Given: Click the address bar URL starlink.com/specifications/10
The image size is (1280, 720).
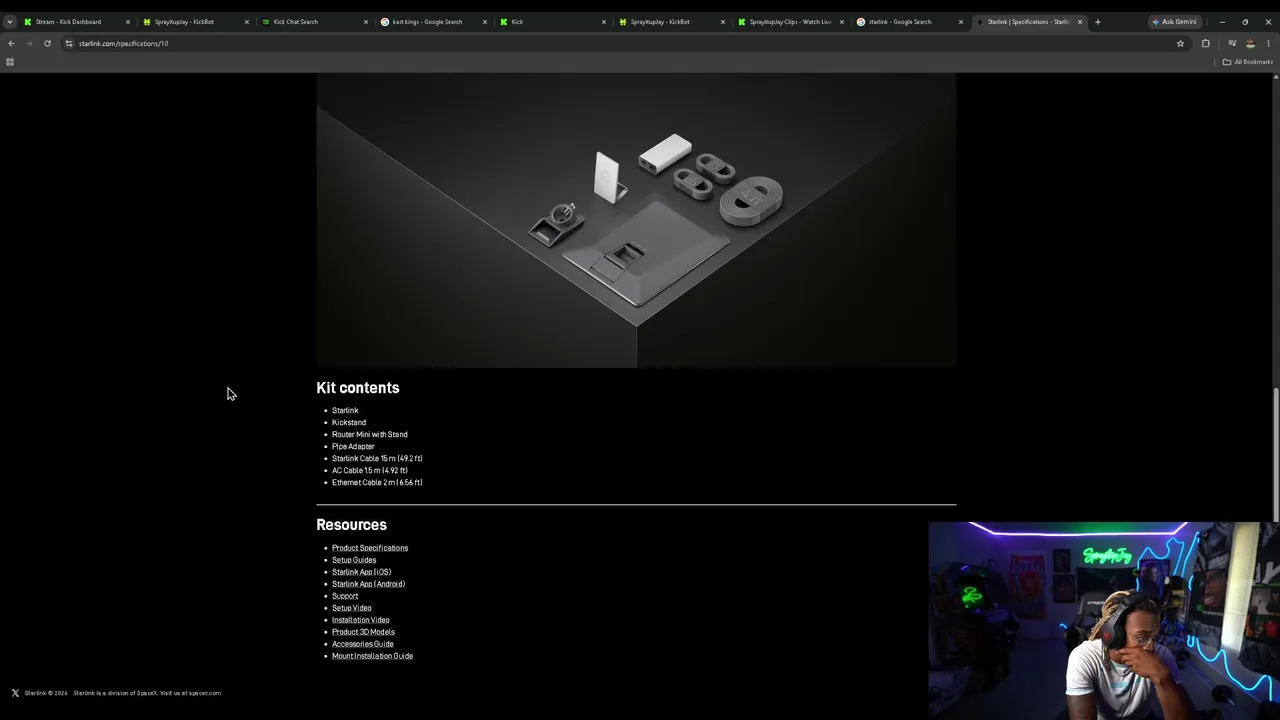Looking at the screenshot, I should point(124,43).
